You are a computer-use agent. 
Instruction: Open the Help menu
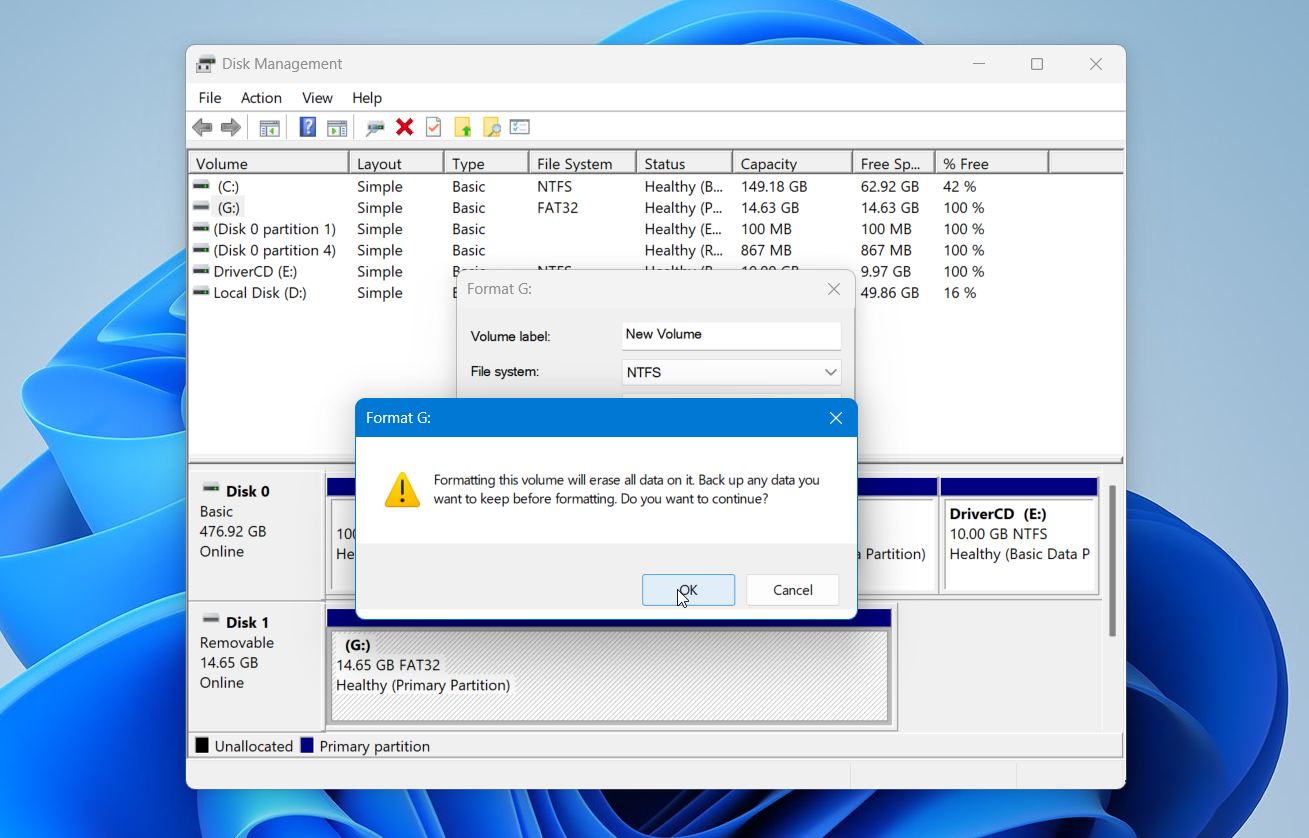pos(367,98)
